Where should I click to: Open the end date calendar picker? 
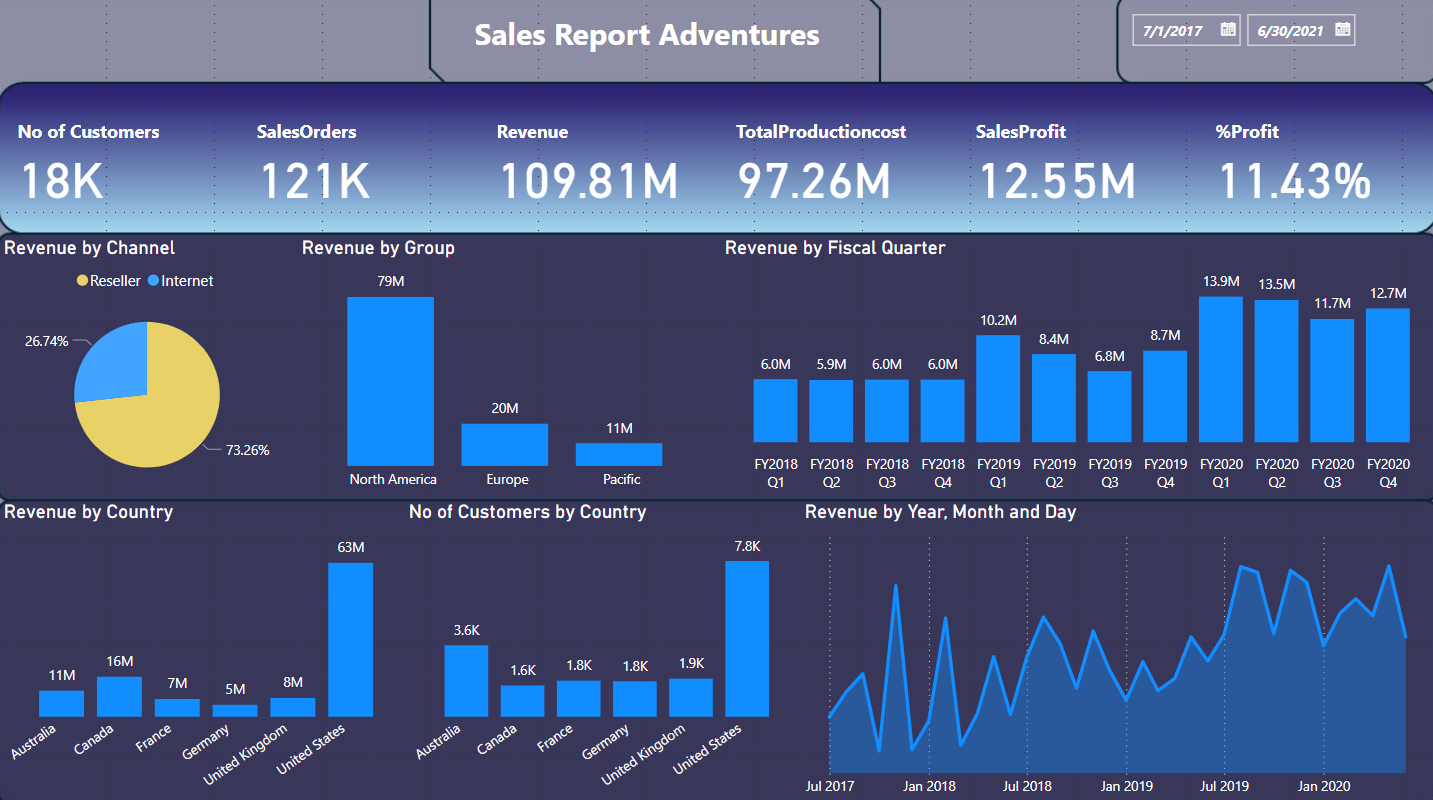click(1342, 30)
